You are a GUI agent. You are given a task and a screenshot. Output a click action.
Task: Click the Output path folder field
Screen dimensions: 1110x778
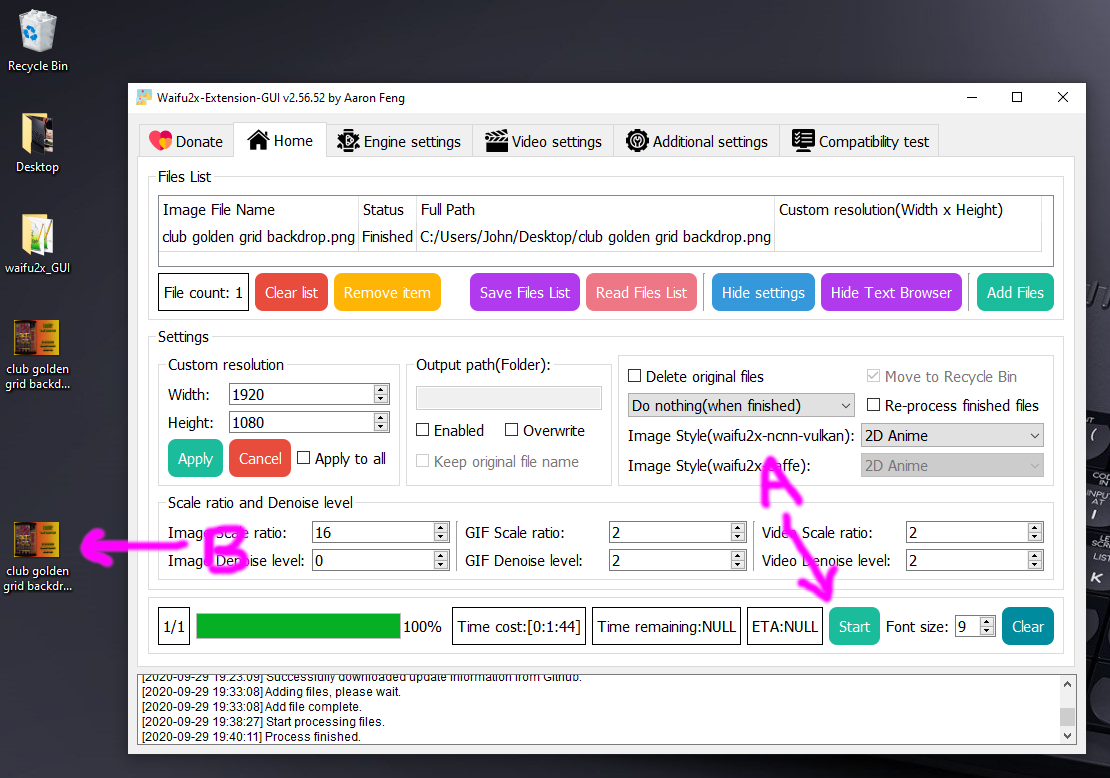pos(509,398)
